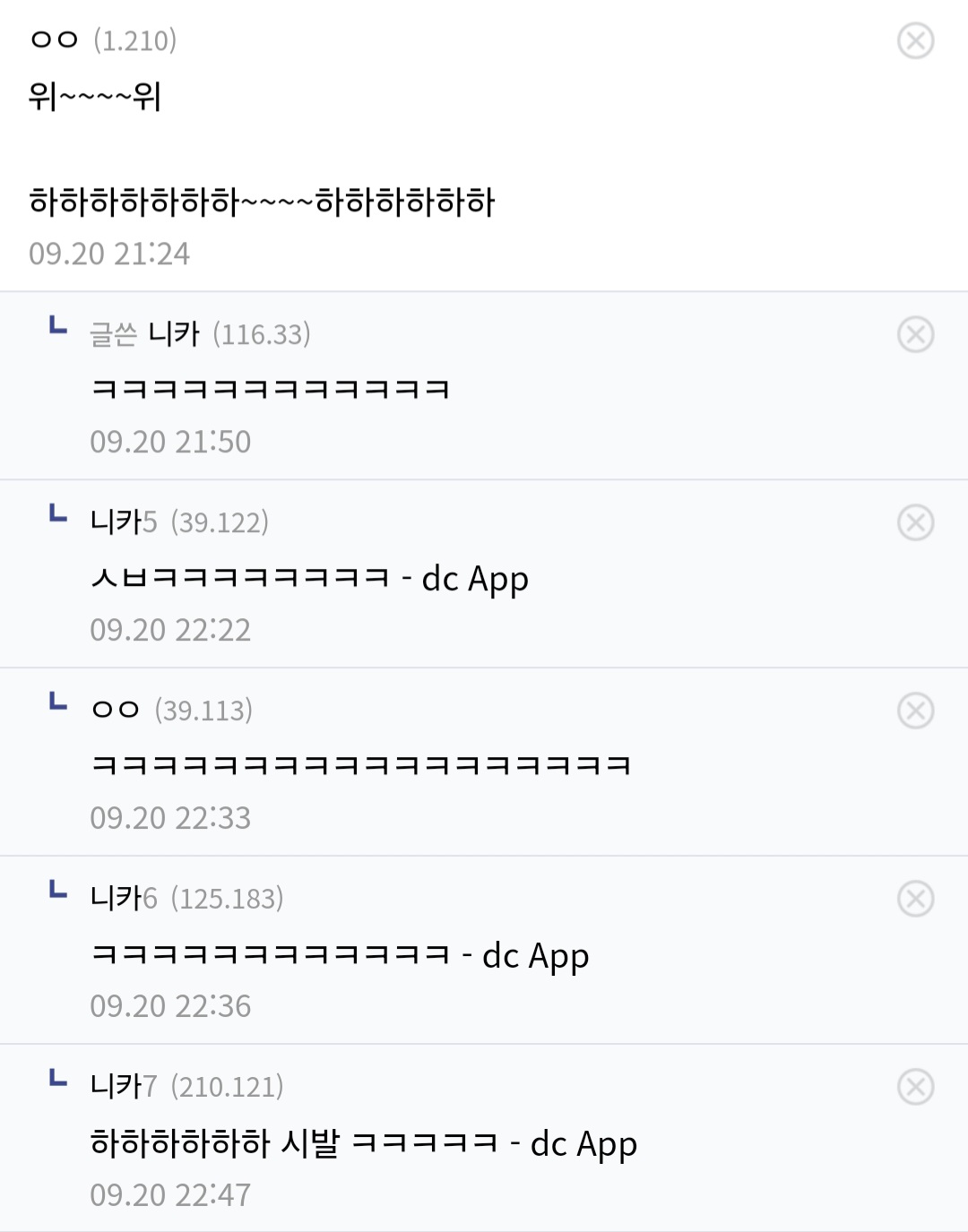Delete the reply by 글쓴 니카 (116.33)
968x1232 pixels.
point(915,334)
